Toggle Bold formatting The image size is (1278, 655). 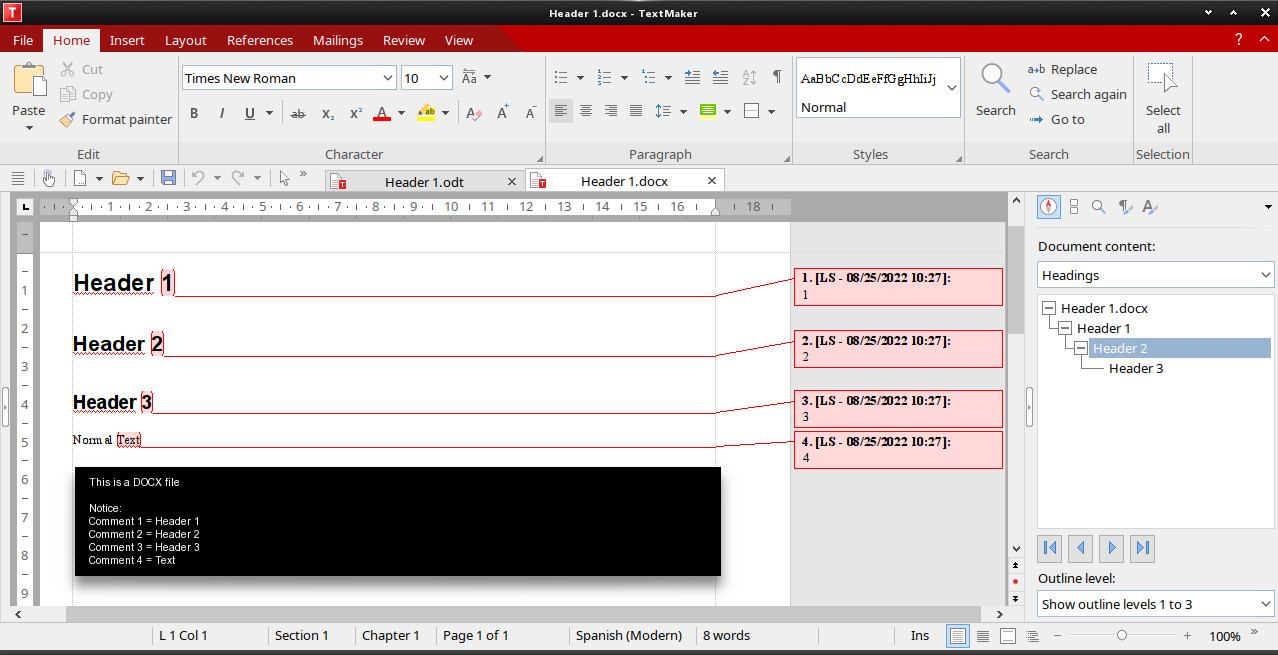tap(194, 113)
